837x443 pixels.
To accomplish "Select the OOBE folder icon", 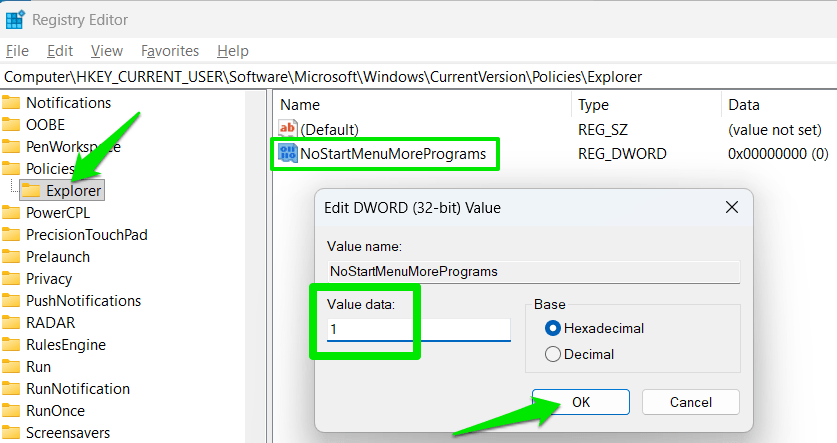I will [11, 124].
